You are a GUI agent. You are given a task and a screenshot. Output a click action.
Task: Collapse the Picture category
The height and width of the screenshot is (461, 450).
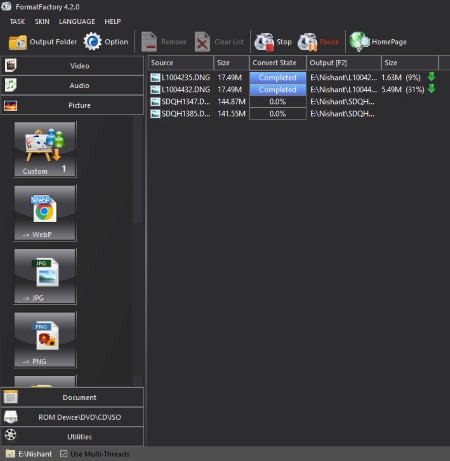(x=72, y=105)
